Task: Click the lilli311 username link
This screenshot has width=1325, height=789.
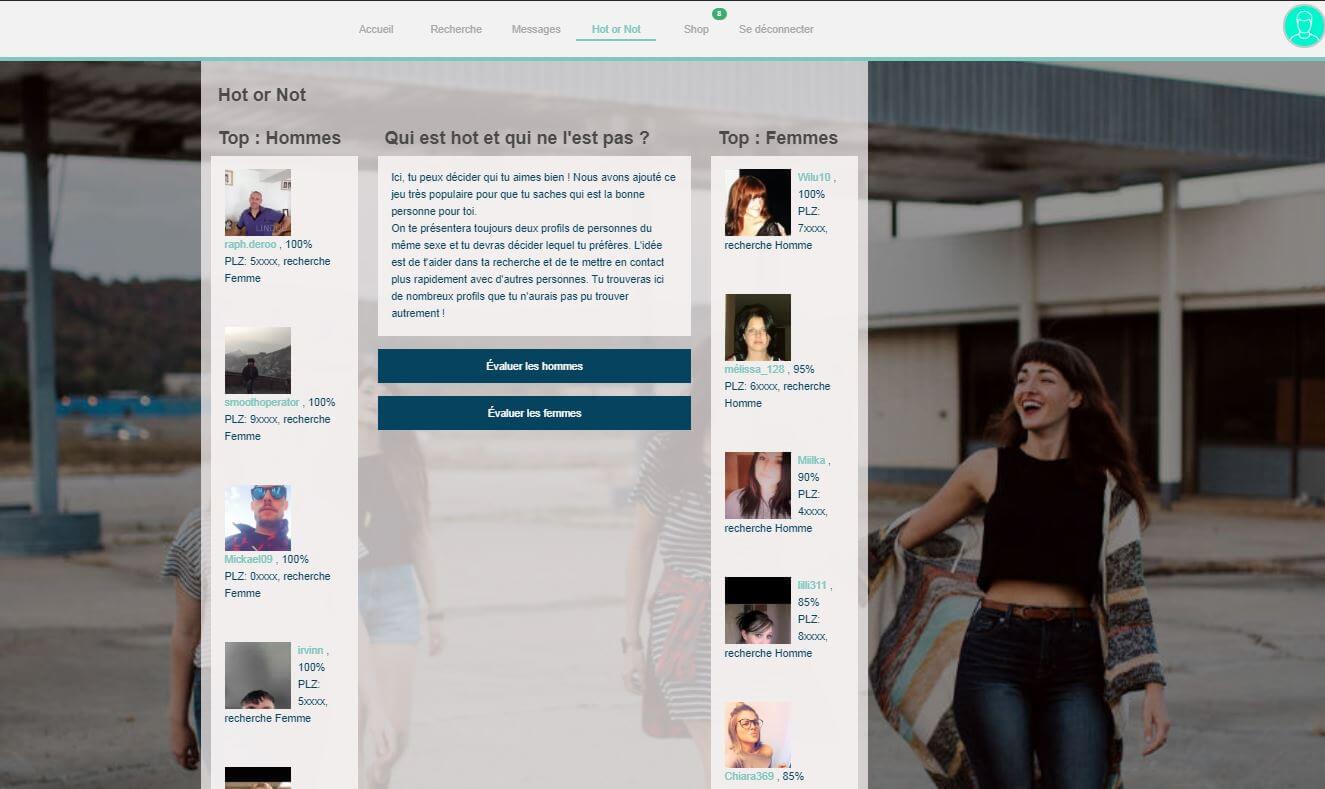Action: click(812, 585)
